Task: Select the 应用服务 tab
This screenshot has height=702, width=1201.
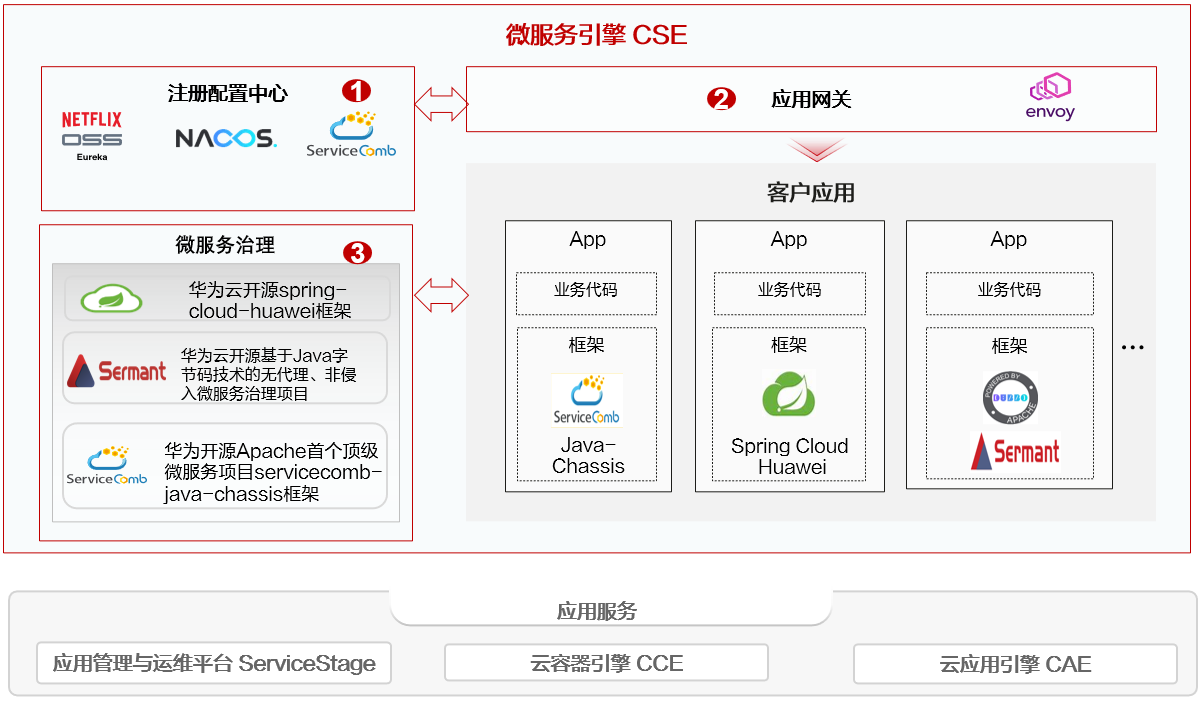Action: (610, 609)
